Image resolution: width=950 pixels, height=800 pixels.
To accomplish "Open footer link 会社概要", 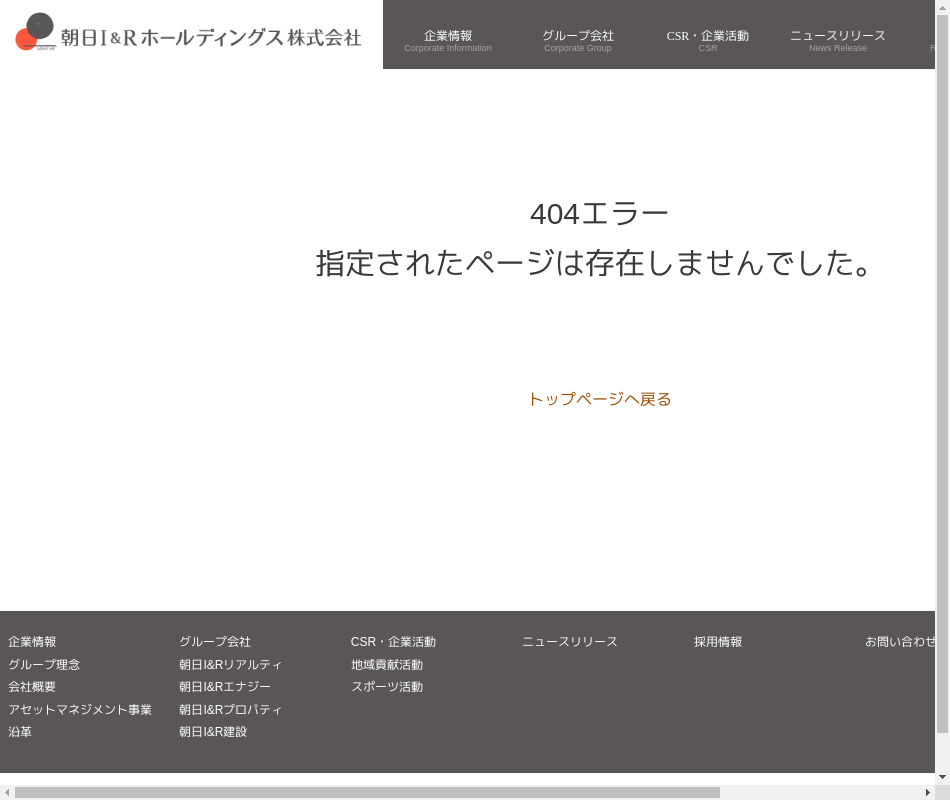I will tap(32, 687).
